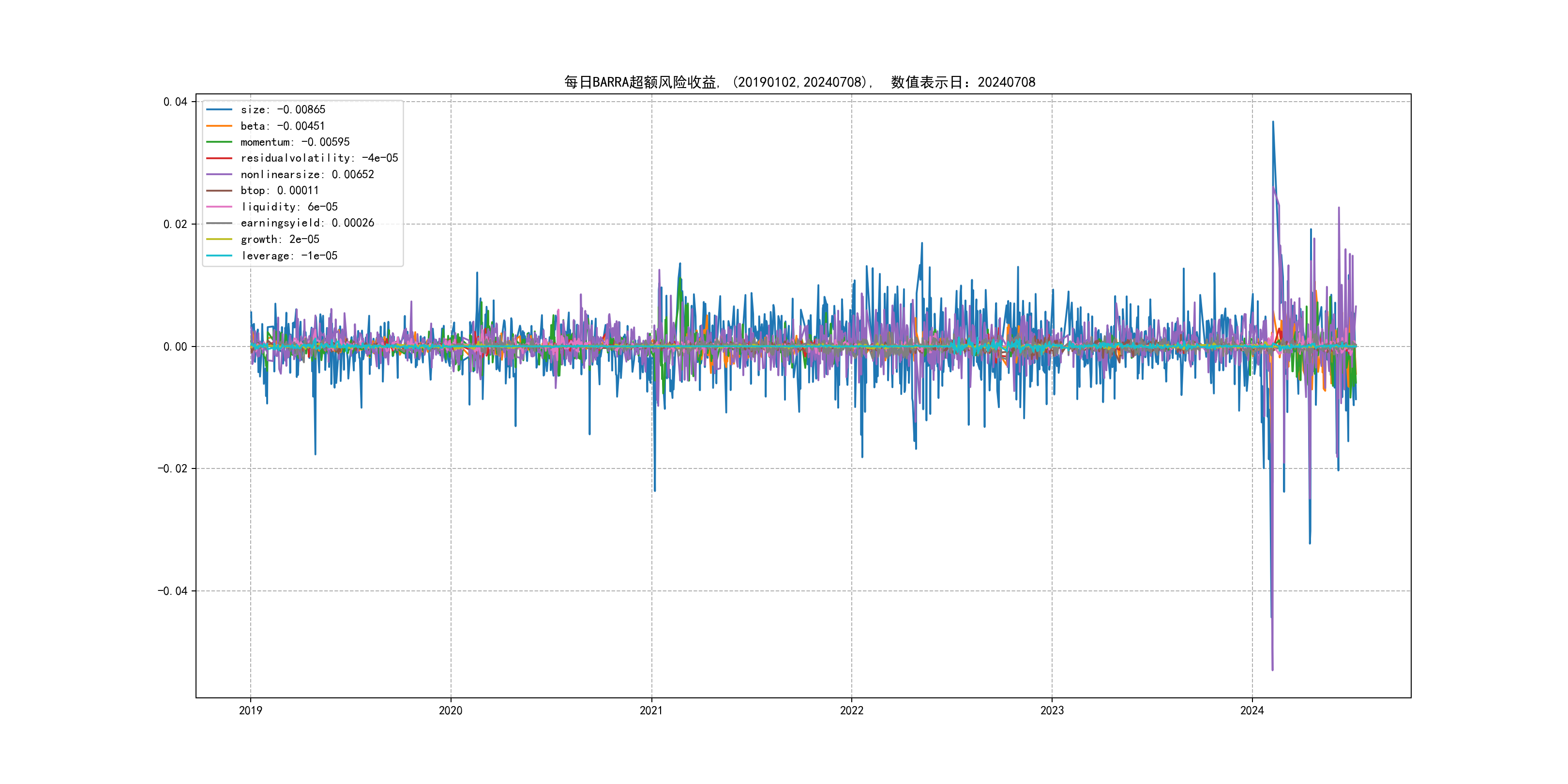Select the 'size: -0.00865' legend label
1568x784 pixels.
coord(283,109)
